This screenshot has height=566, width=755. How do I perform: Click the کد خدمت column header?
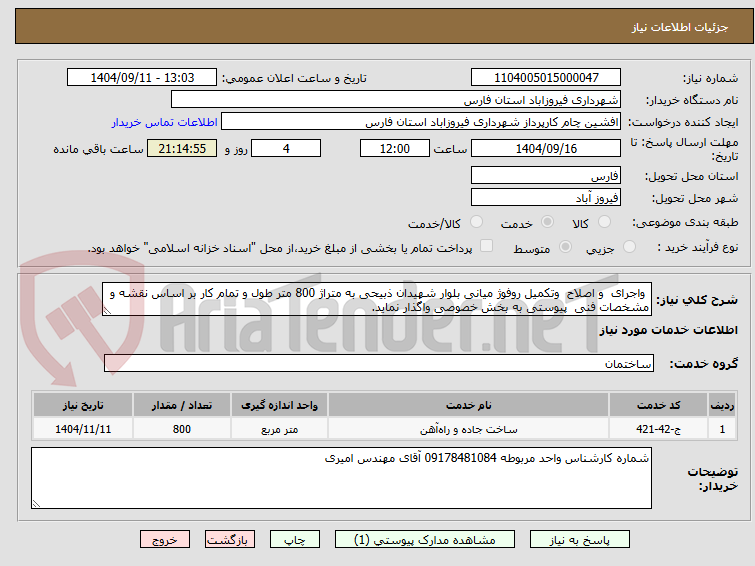pos(658,405)
